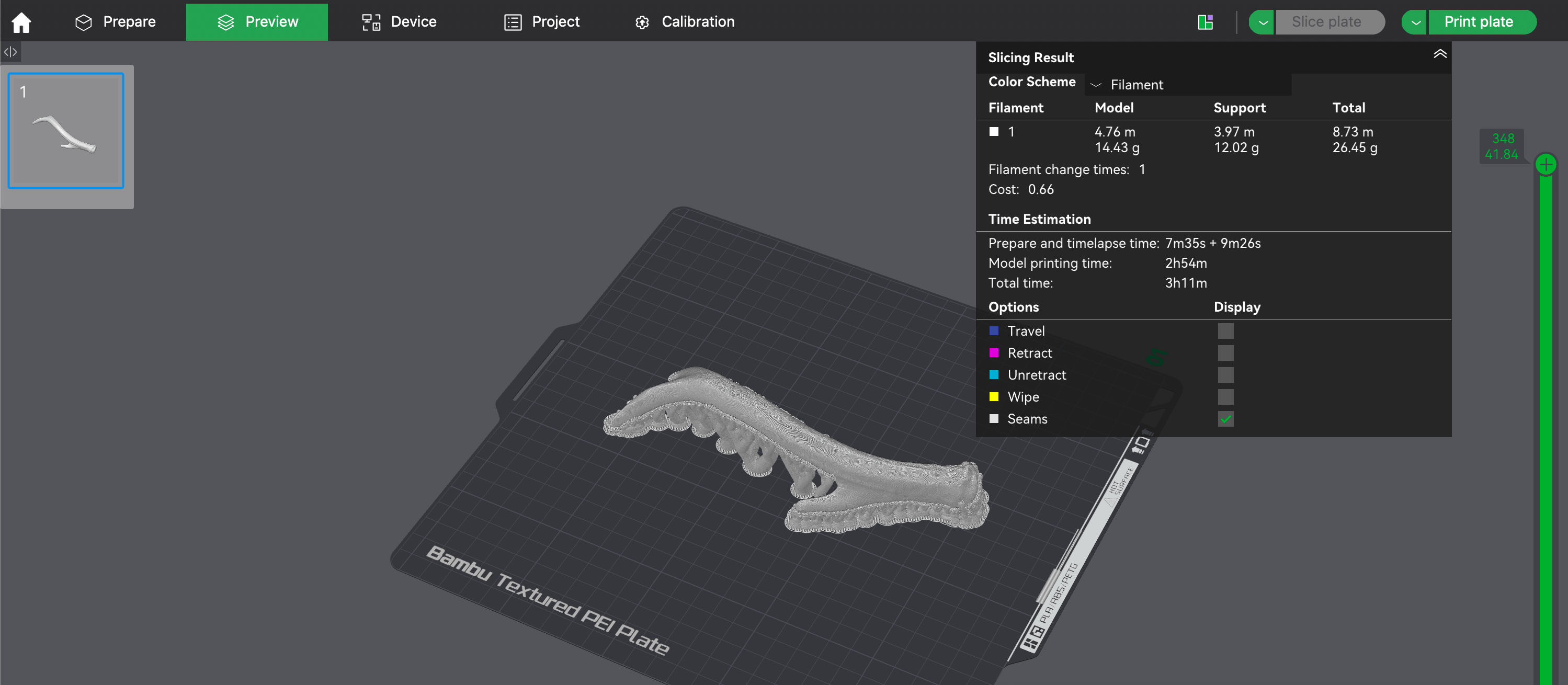Click the plate arrangement icon near Slice plate

[1205, 21]
